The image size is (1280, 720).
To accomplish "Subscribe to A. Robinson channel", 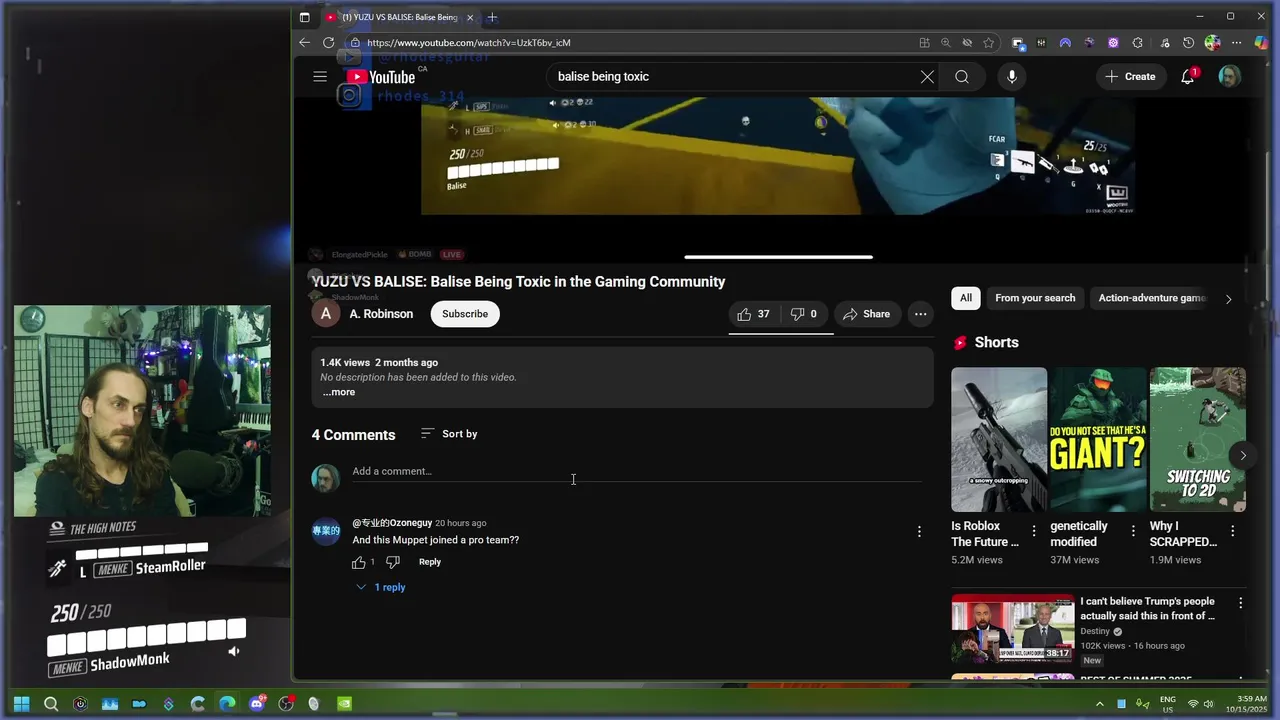I will [x=465, y=314].
